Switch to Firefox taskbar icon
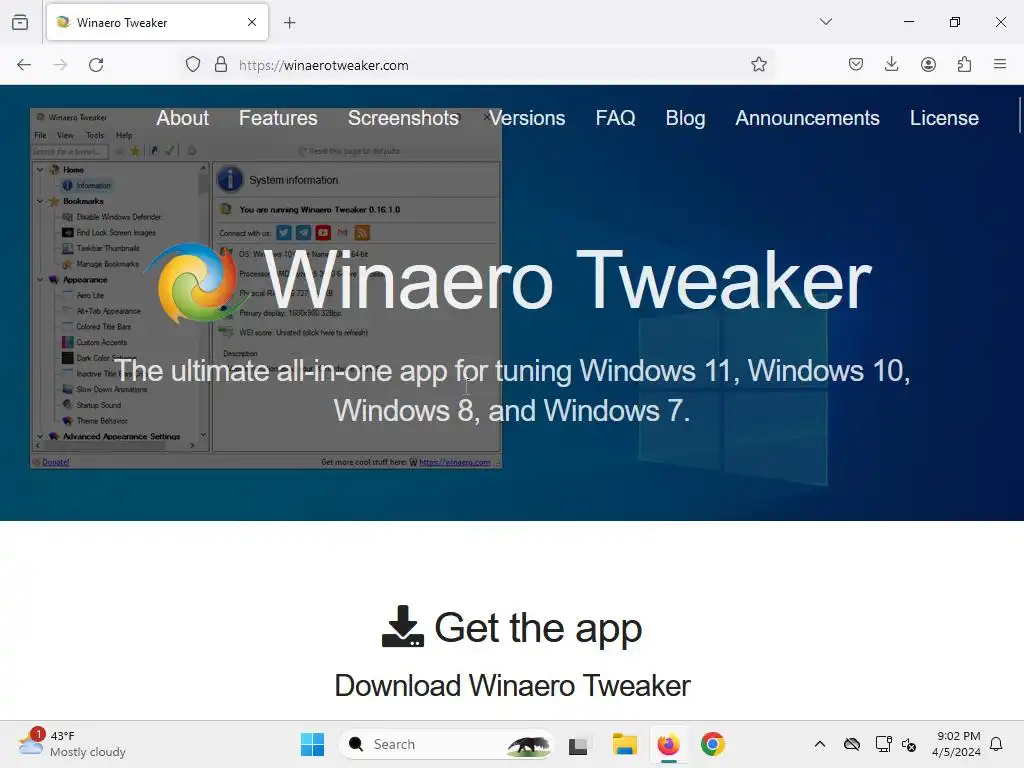 coord(668,744)
